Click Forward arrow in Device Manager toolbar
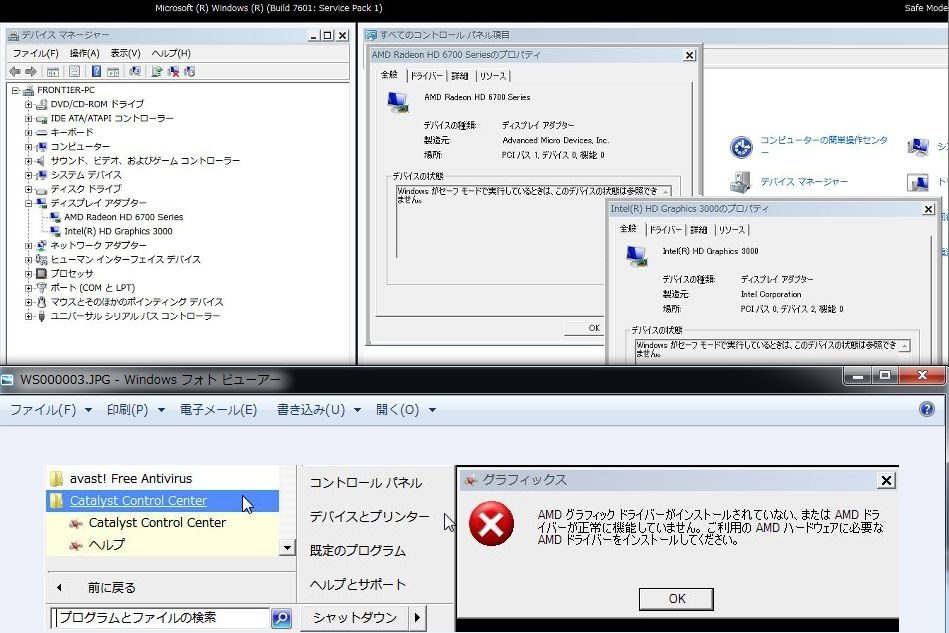Image resolution: width=949 pixels, height=633 pixels. 31,71
